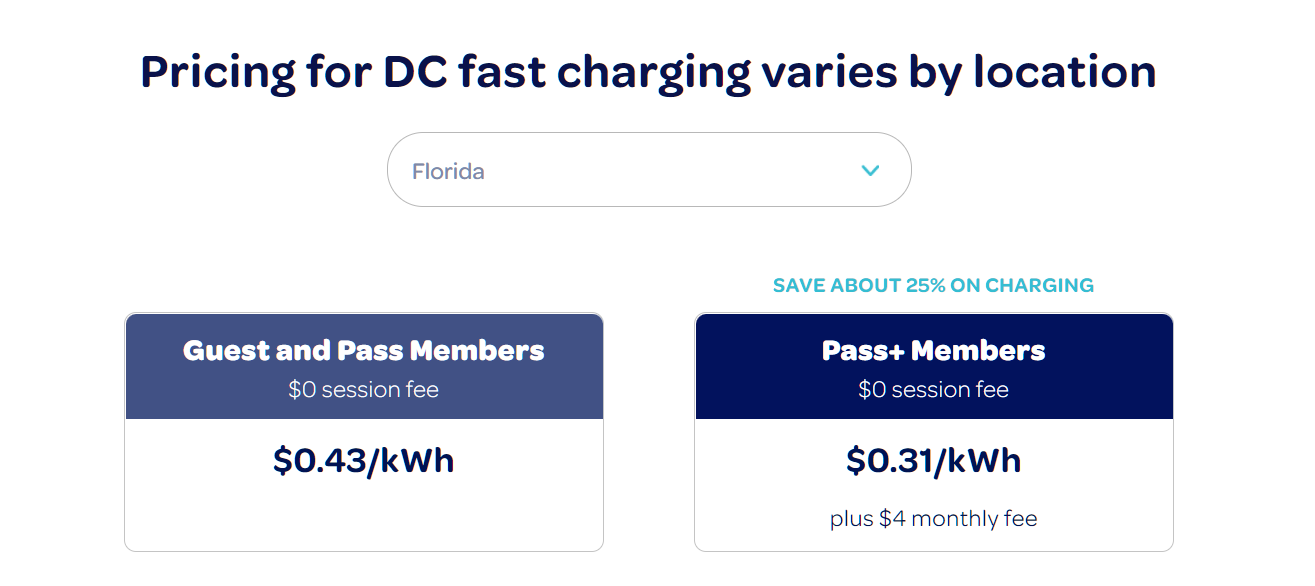Click the 'Florida' text in the selector
Viewport: 1315px width, 586px height.
(448, 171)
